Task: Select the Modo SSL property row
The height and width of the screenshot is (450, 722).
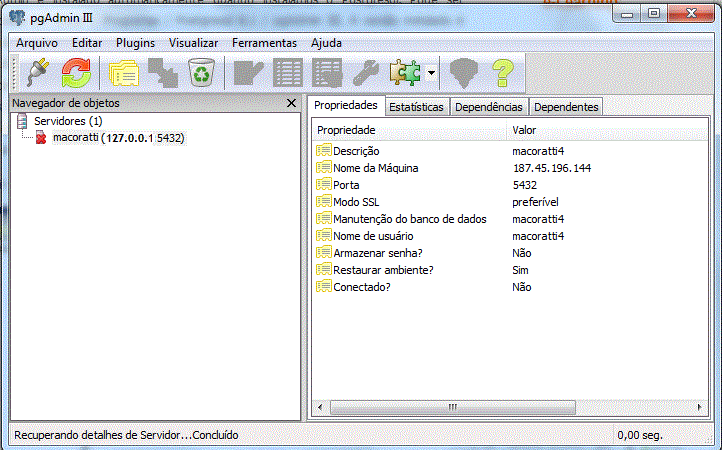Action: click(x=510, y=202)
